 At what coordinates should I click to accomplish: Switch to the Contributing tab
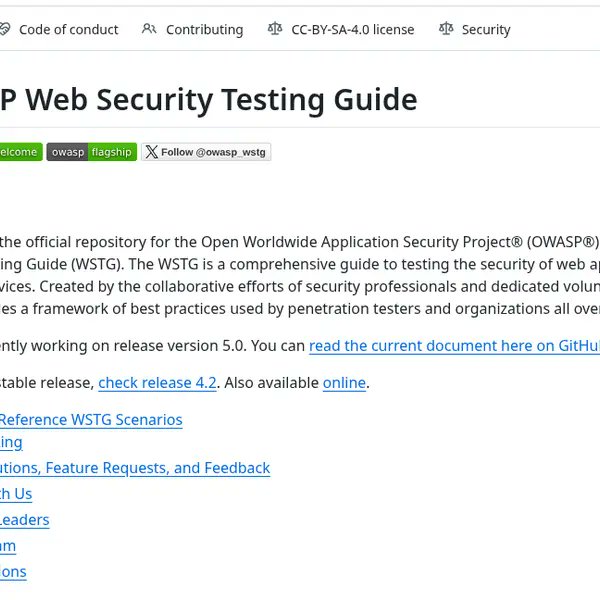(x=192, y=29)
